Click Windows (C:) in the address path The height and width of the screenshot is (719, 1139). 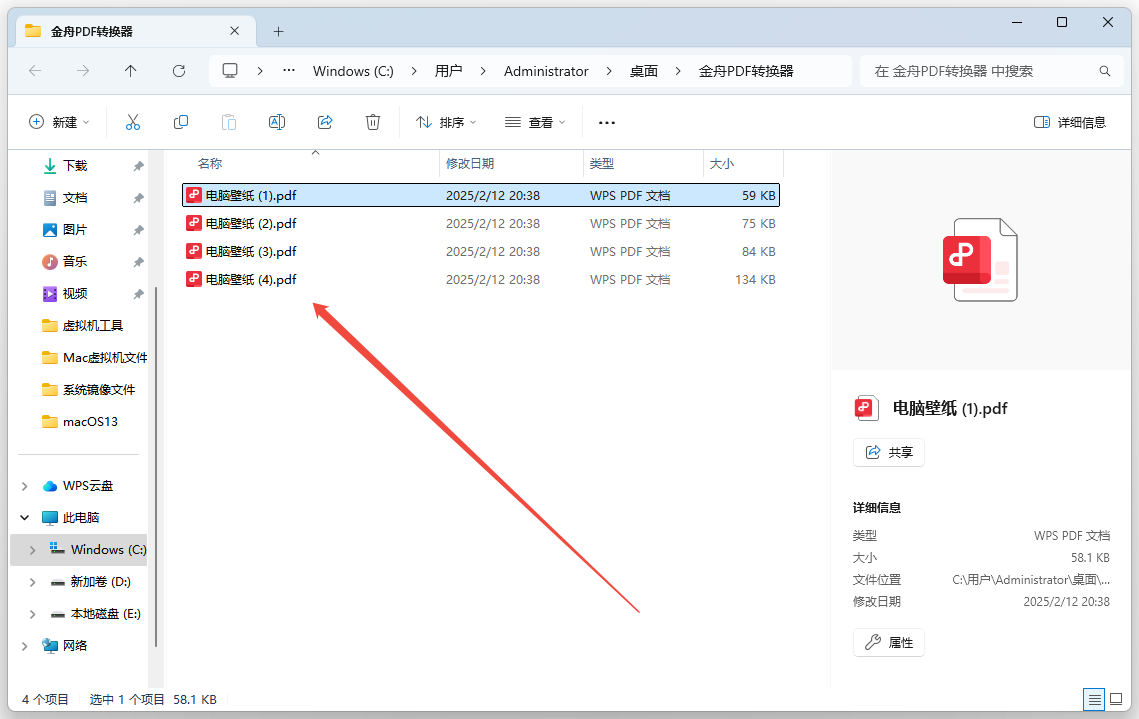click(x=353, y=70)
